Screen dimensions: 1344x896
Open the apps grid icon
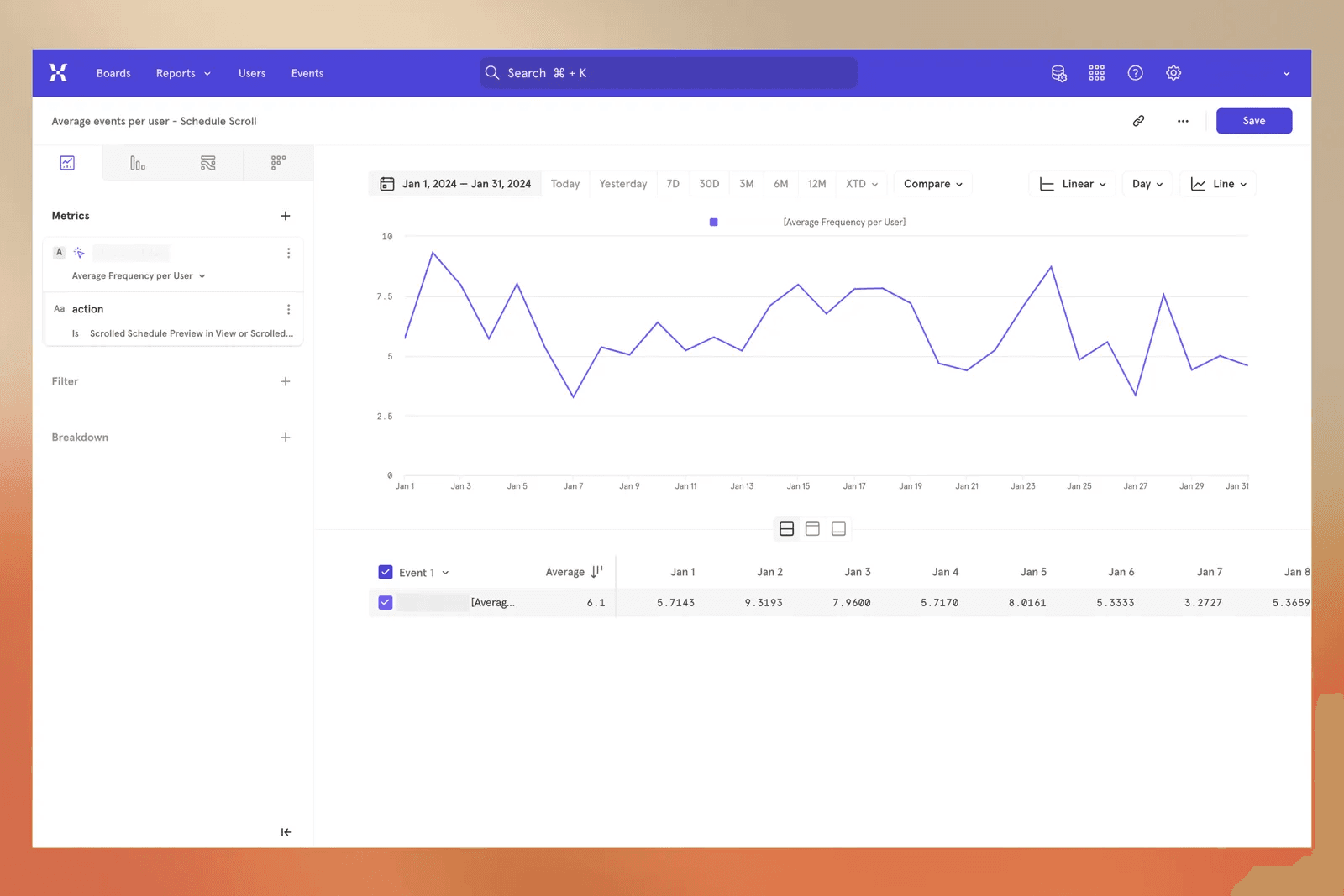pos(1097,73)
